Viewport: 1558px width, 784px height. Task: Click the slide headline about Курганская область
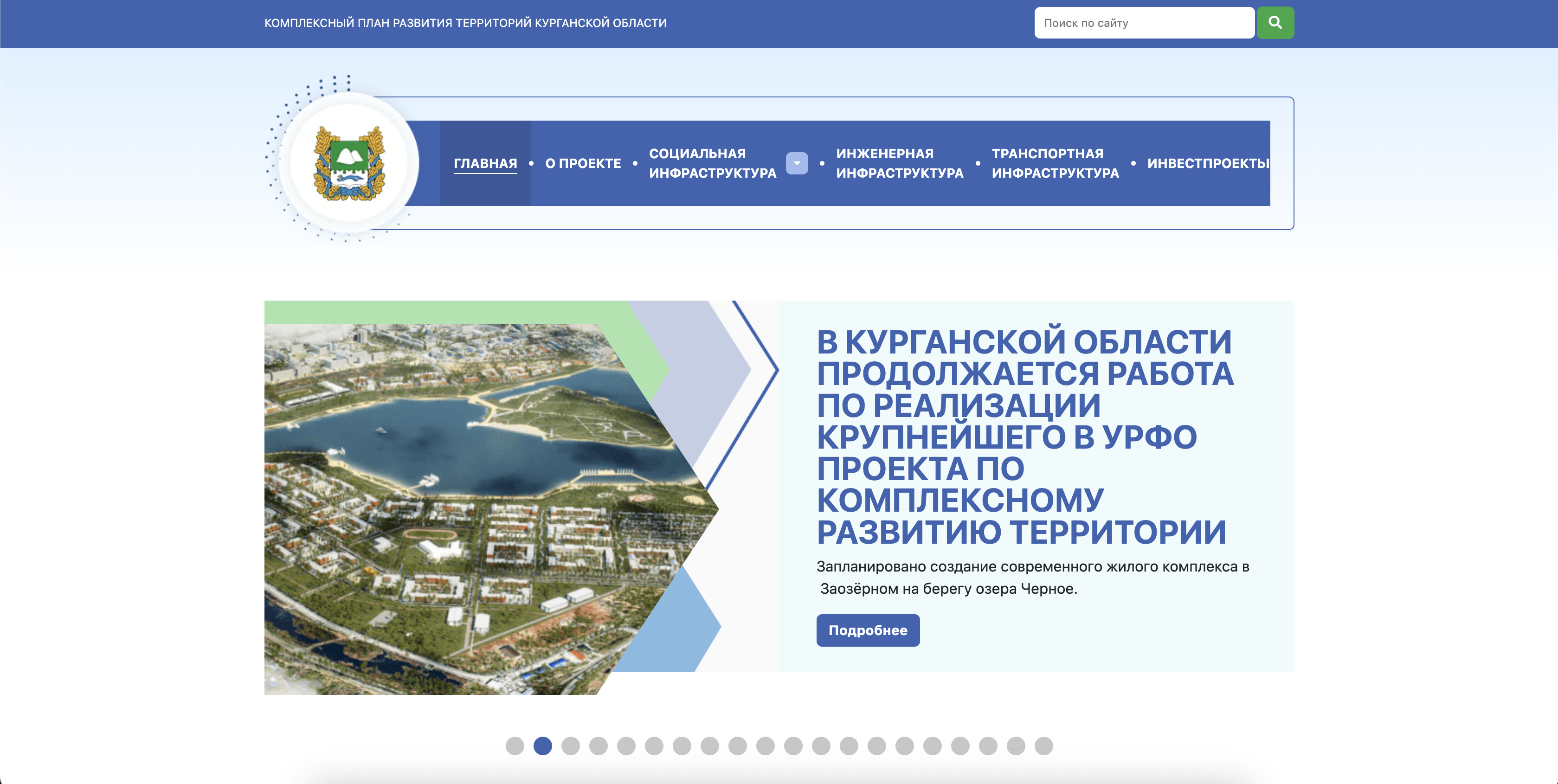1024,436
